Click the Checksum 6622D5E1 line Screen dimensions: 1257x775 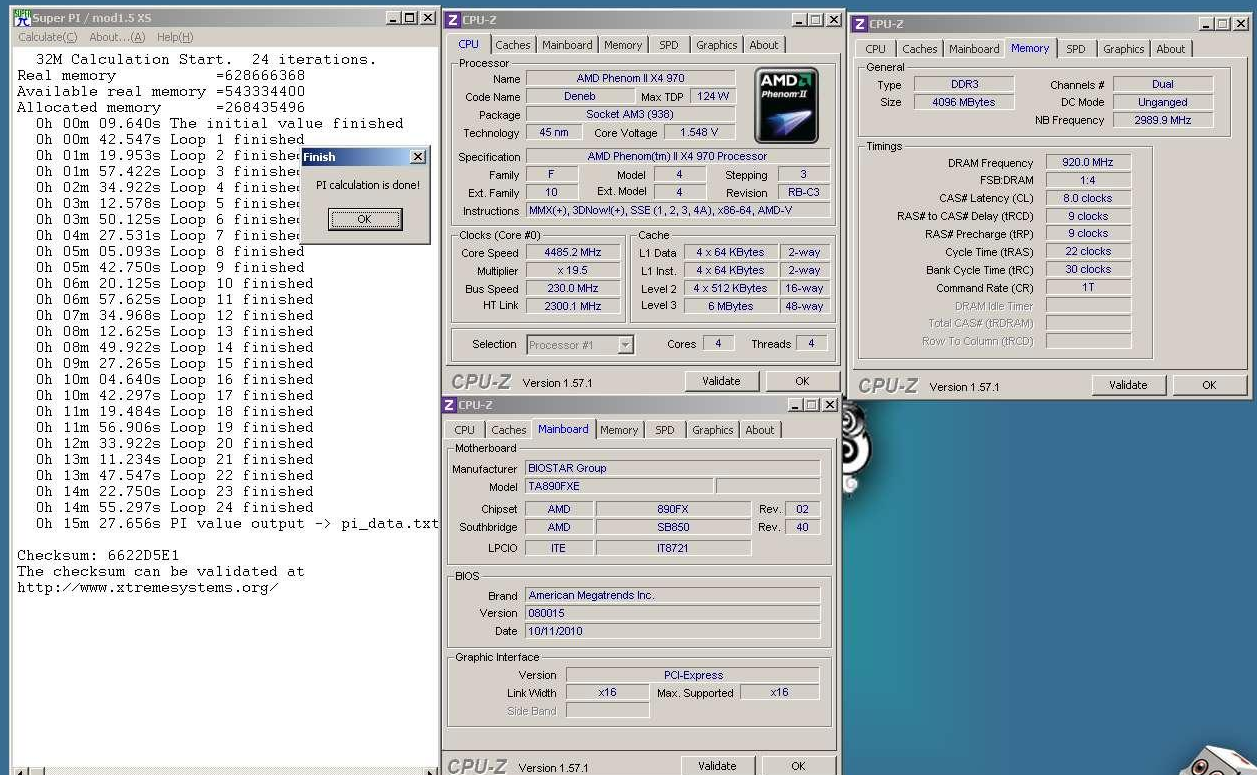click(x=98, y=555)
